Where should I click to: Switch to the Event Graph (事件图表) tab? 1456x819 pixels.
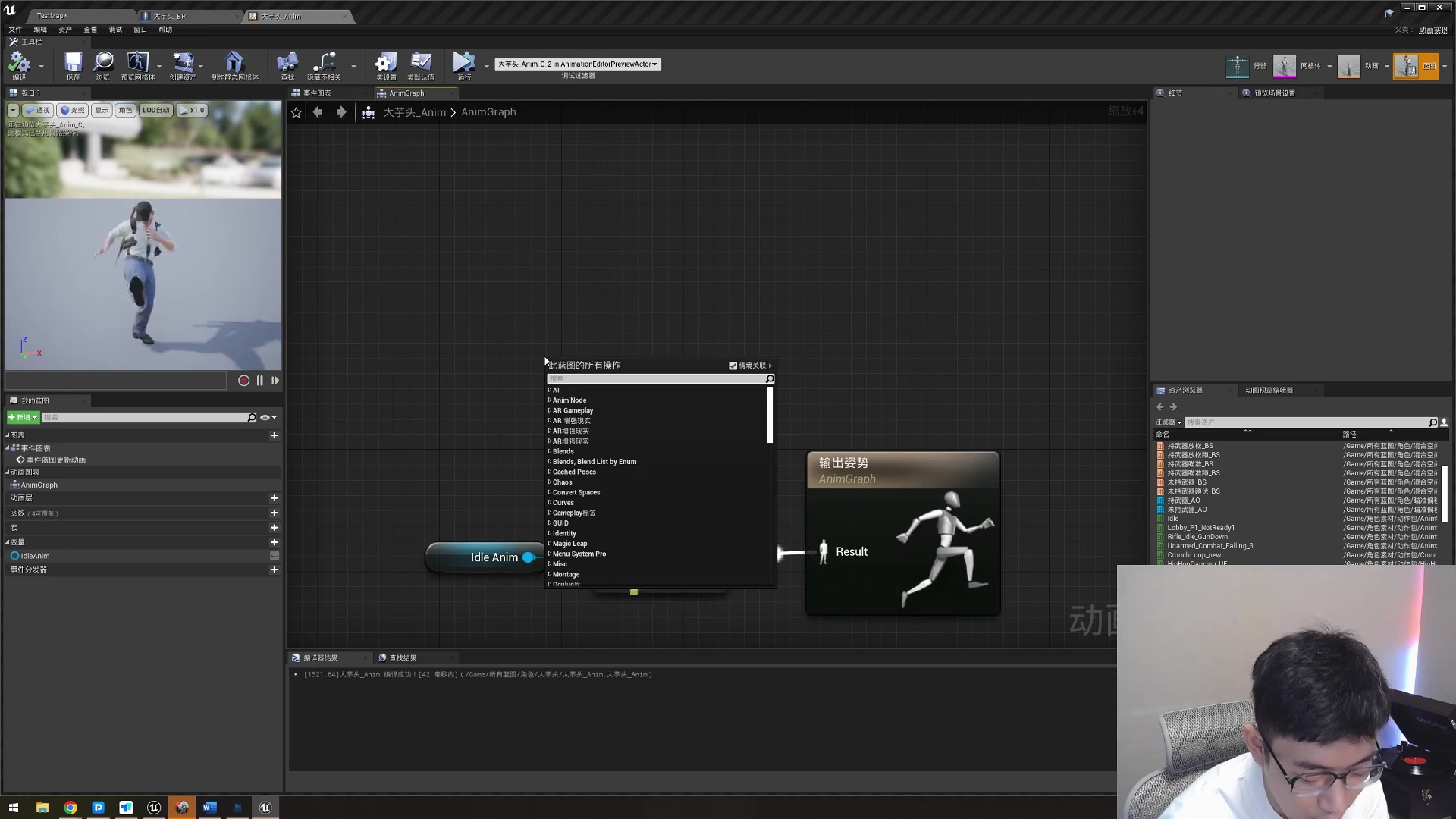(x=317, y=93)
